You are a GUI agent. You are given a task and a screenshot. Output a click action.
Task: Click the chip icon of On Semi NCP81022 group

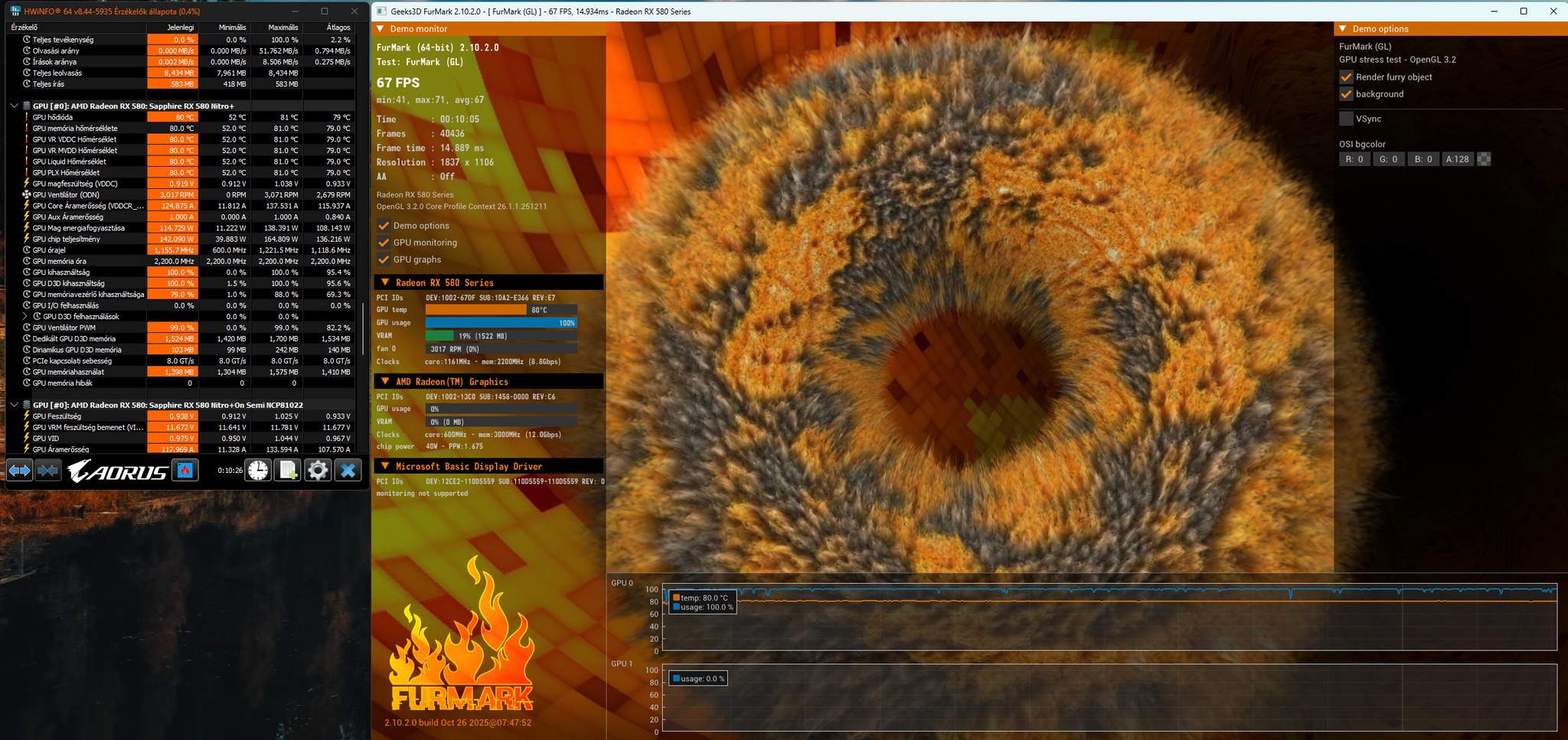[x=27, y=405]
